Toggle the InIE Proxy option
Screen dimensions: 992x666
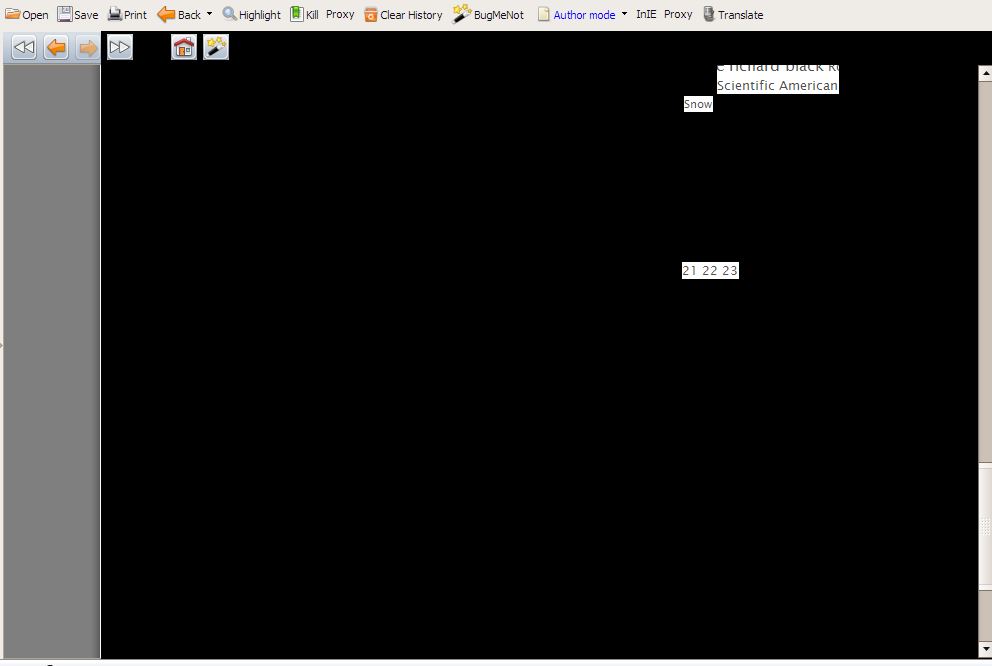tap(664, 15)
